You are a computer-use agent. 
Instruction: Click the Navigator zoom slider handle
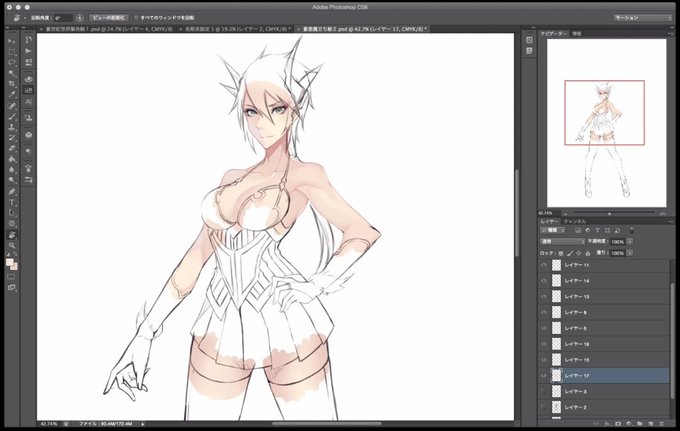[x=609, y=213]
